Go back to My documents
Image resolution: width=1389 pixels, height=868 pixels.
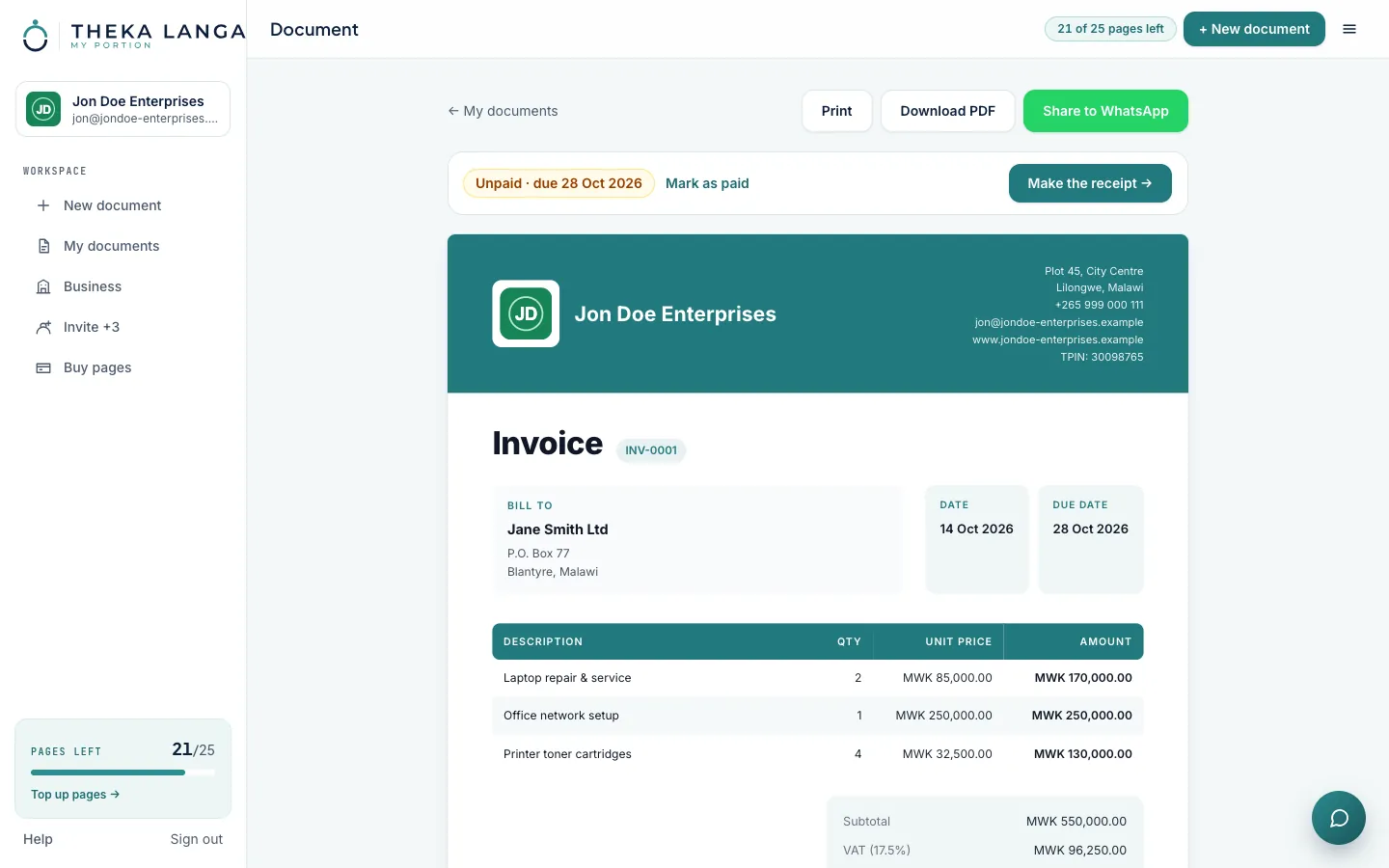(x=503, y=111)
